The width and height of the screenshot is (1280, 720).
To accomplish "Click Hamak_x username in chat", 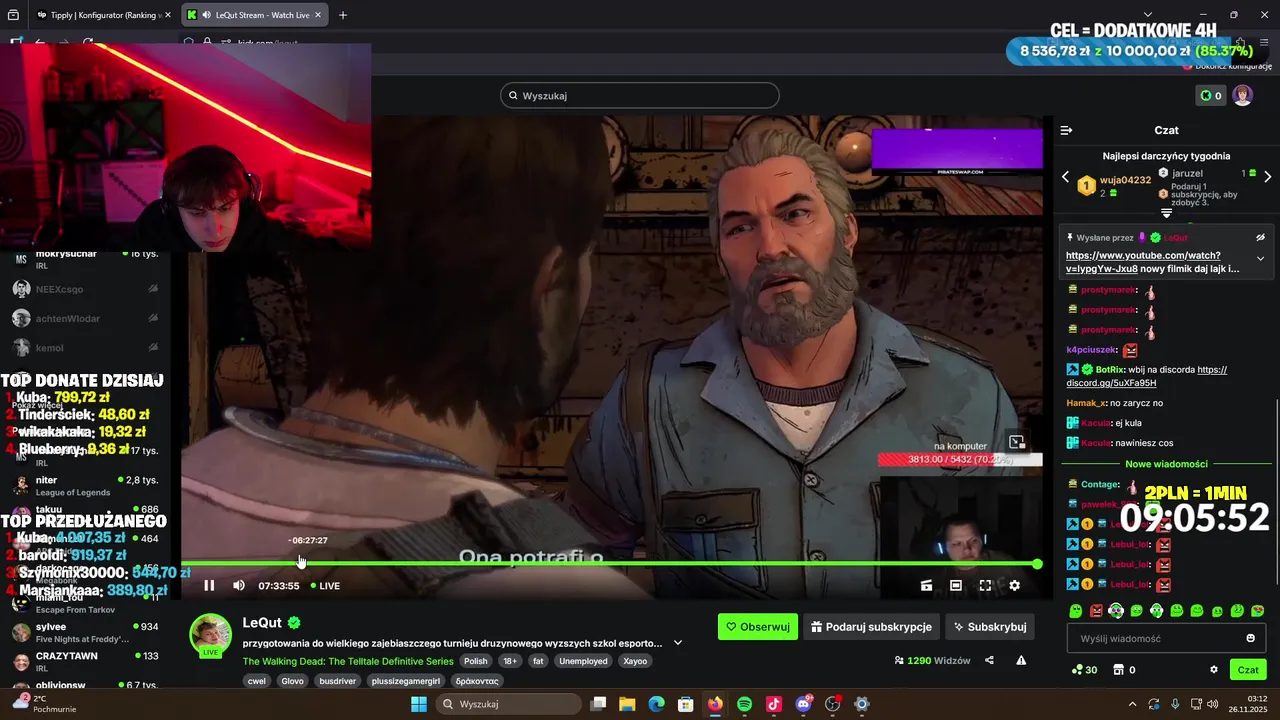I will (x=1086, y=403).
